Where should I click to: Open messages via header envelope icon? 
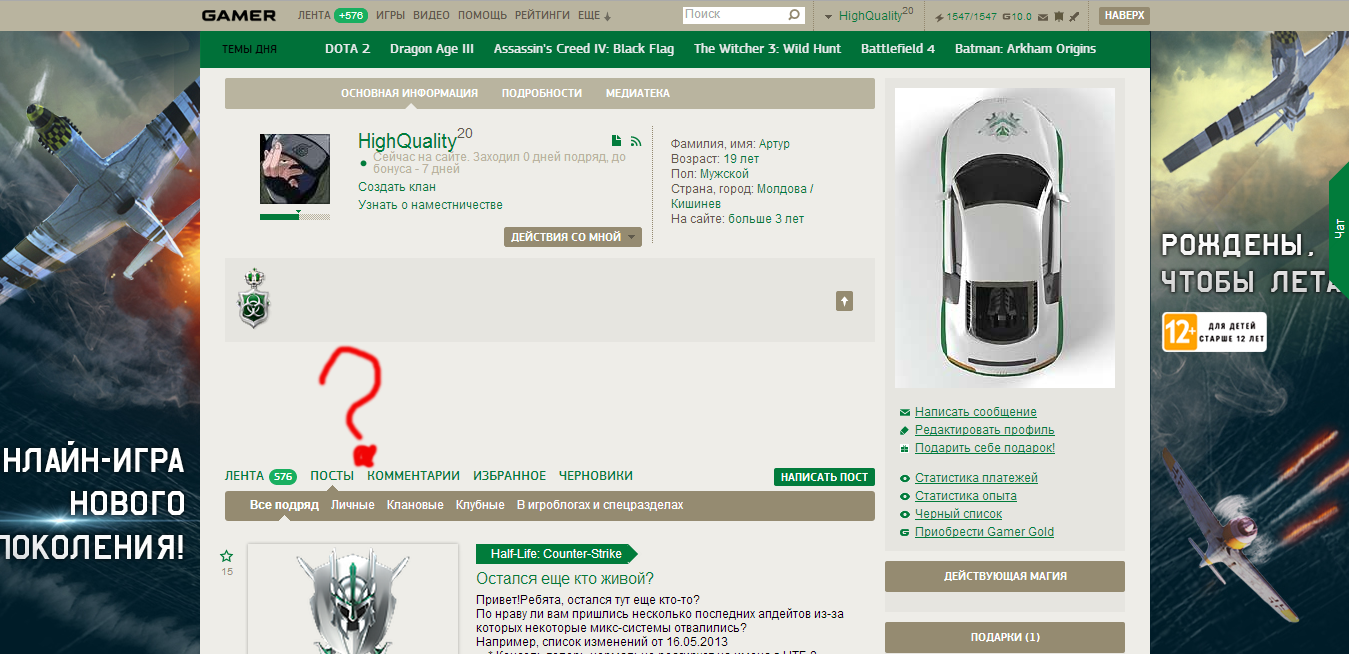(1044, 16)
